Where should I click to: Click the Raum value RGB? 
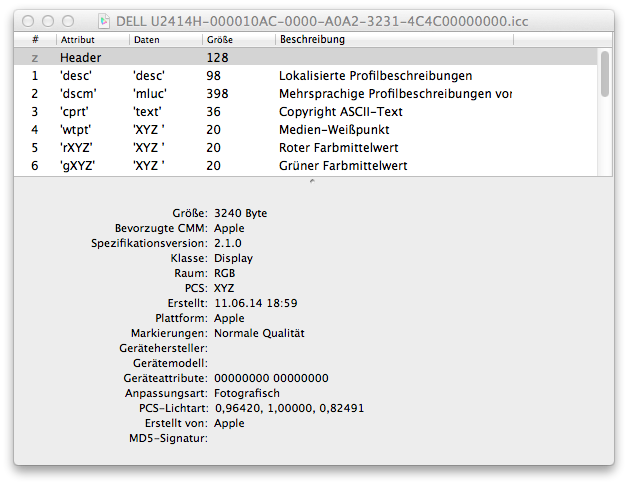(225, 273)
